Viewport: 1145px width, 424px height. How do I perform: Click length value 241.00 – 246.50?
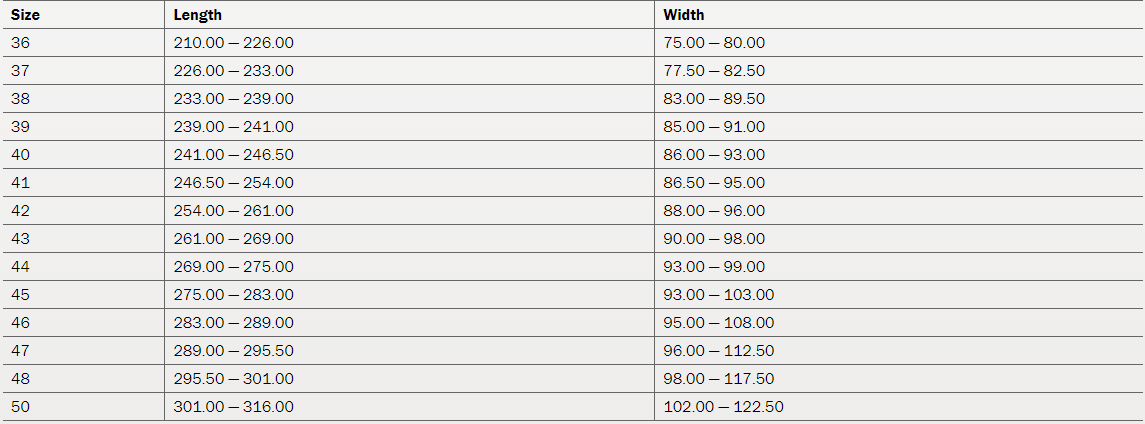click(x=234, y=155)
